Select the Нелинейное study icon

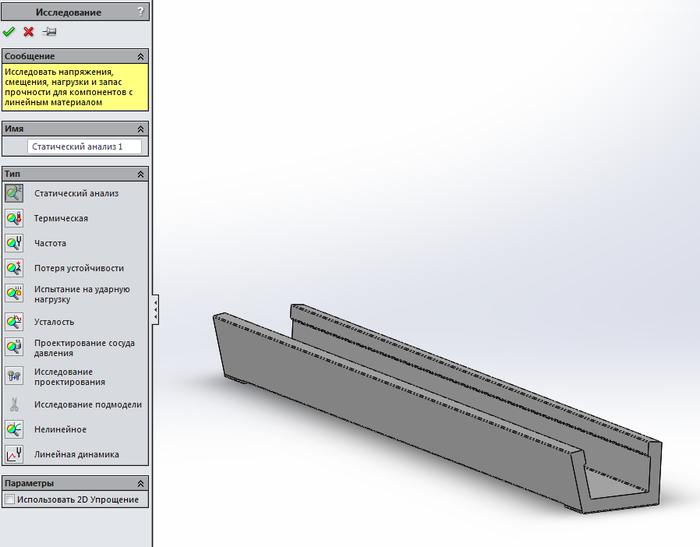[x=14, y=430]
